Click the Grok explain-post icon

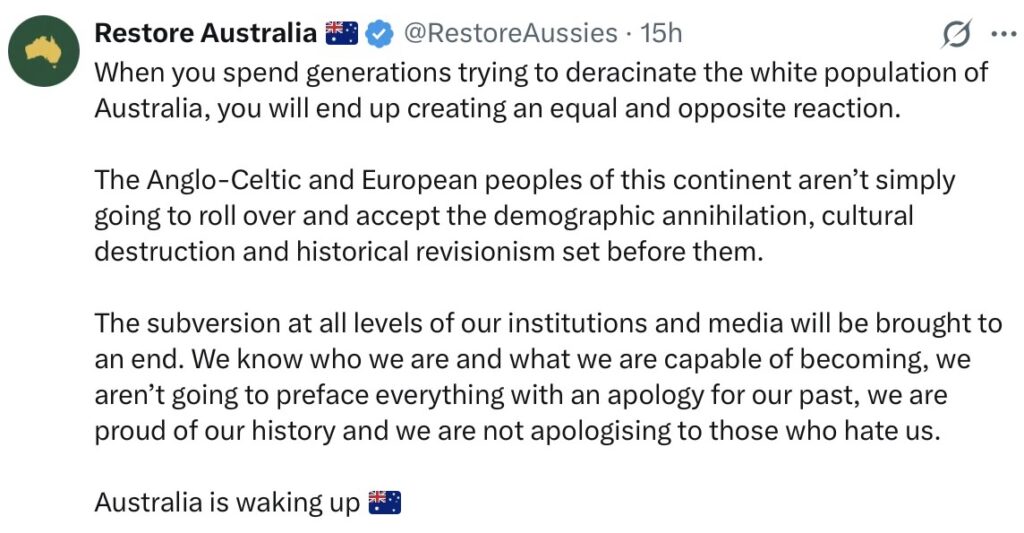tap(956, 34)
